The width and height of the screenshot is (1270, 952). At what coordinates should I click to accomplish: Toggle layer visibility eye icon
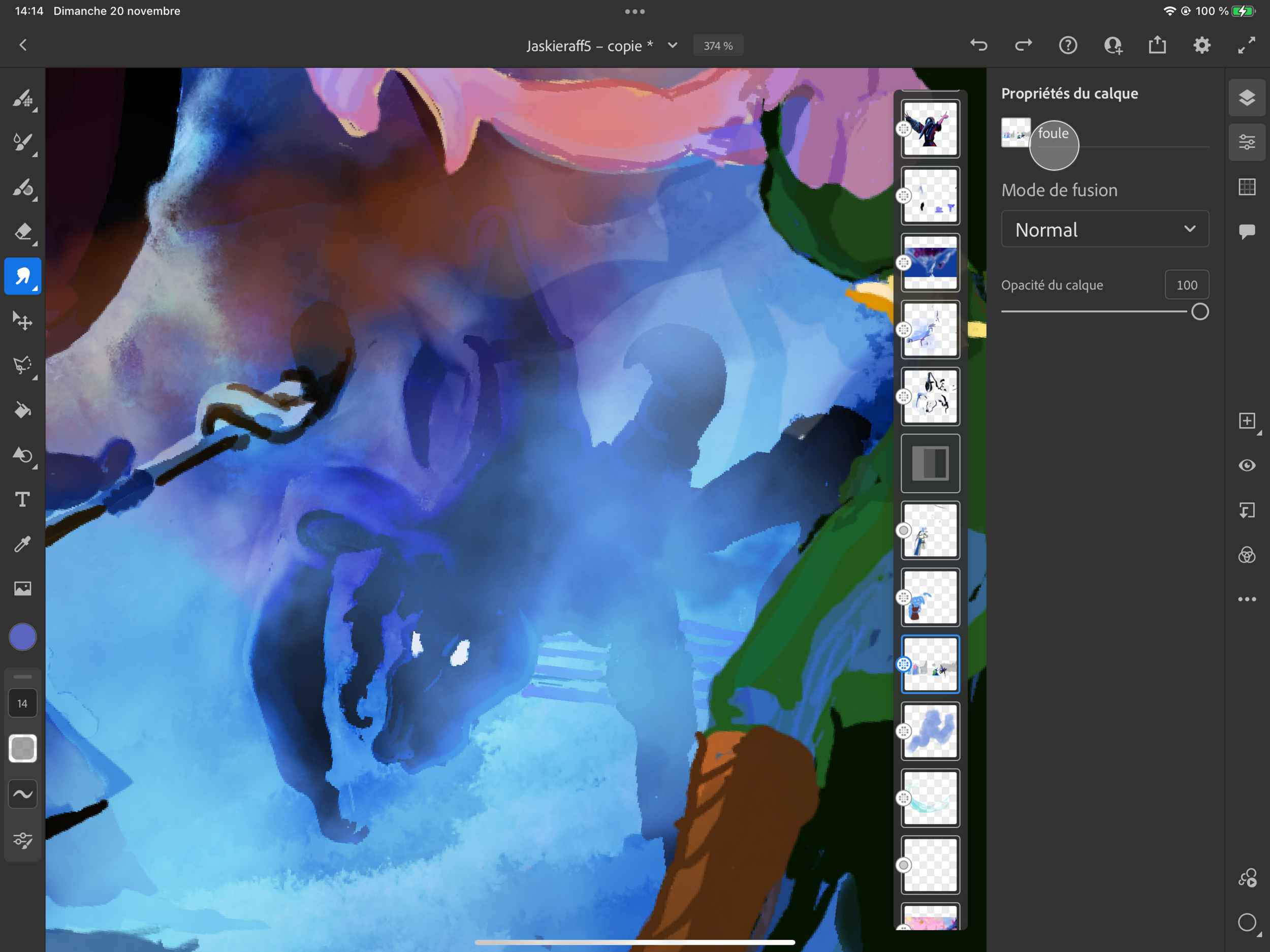(x=1247, y=465)
